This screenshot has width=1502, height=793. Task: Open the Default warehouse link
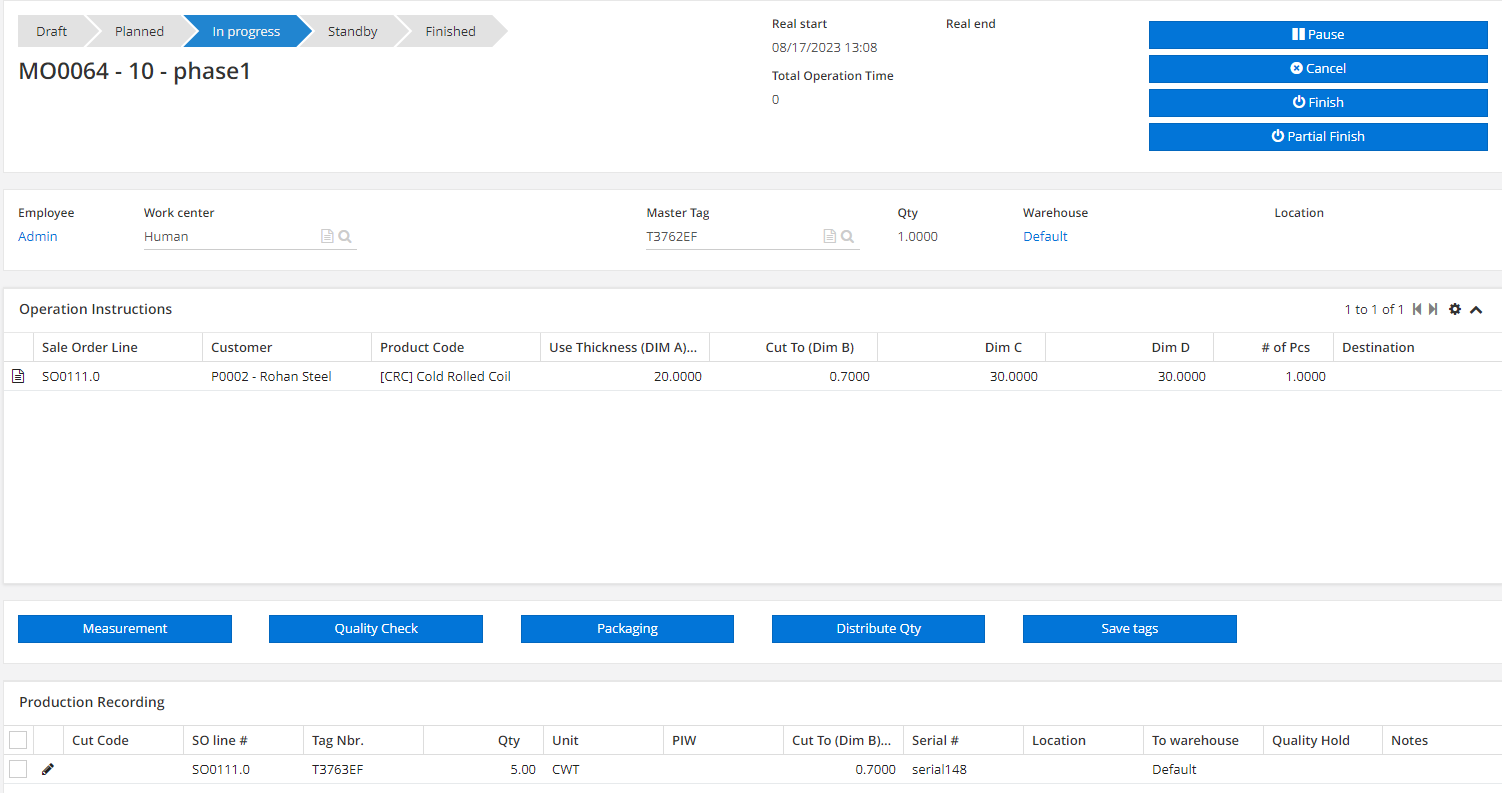(1044, 236)
